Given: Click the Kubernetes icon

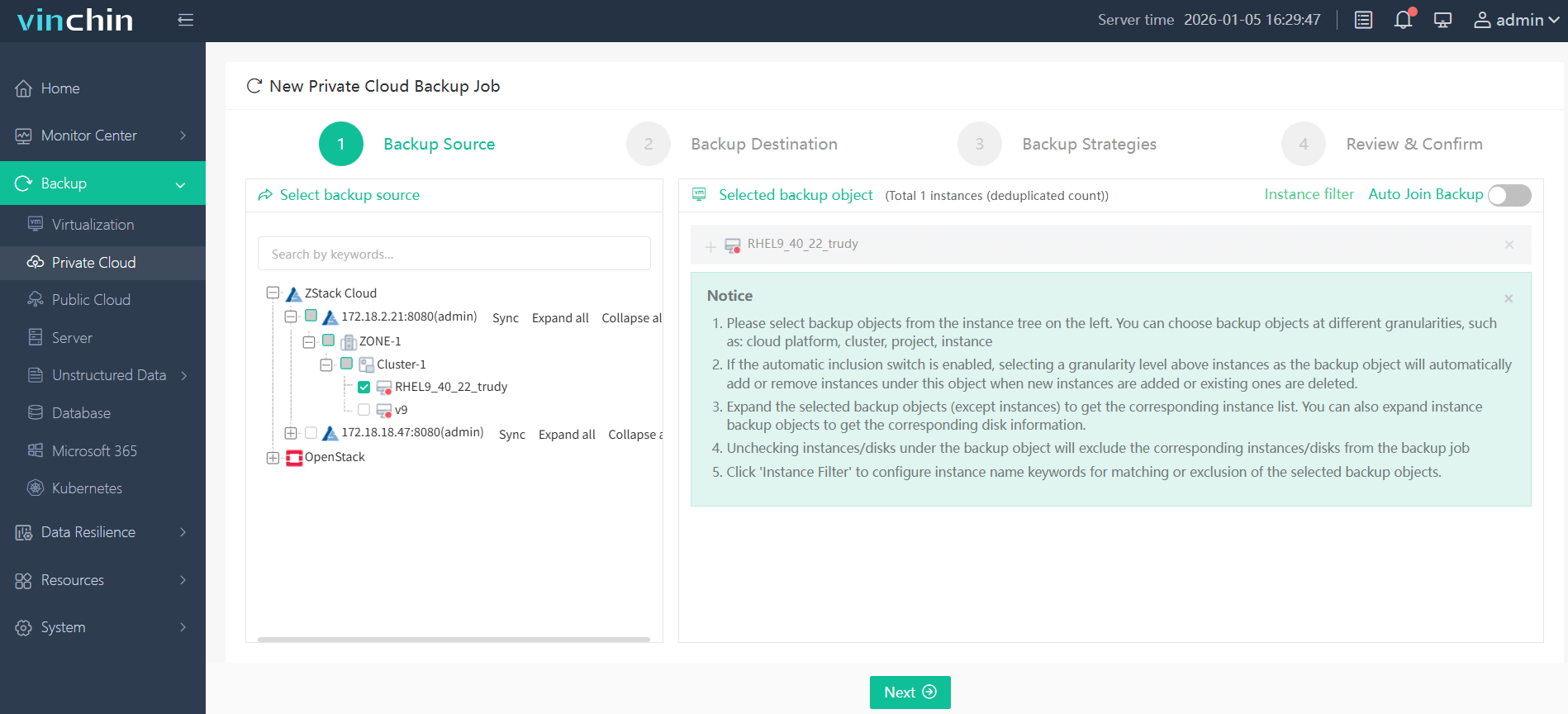Looking at the screenshot, I should pos(36,488).
